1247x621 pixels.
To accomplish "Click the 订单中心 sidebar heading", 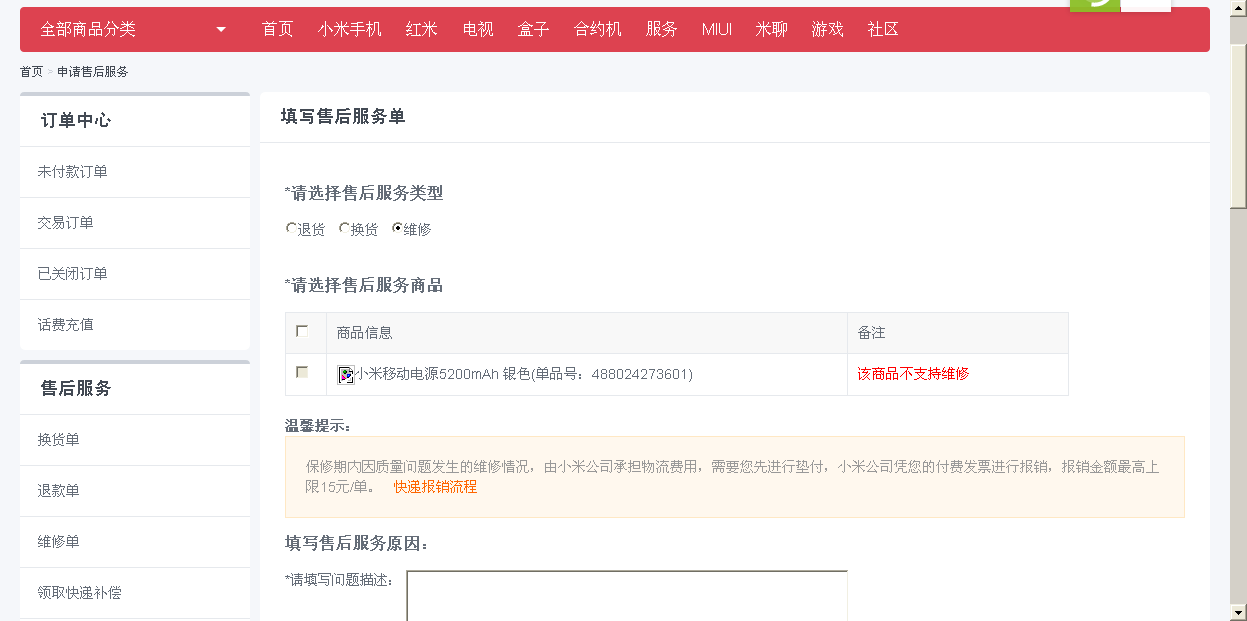I will 76,120.
